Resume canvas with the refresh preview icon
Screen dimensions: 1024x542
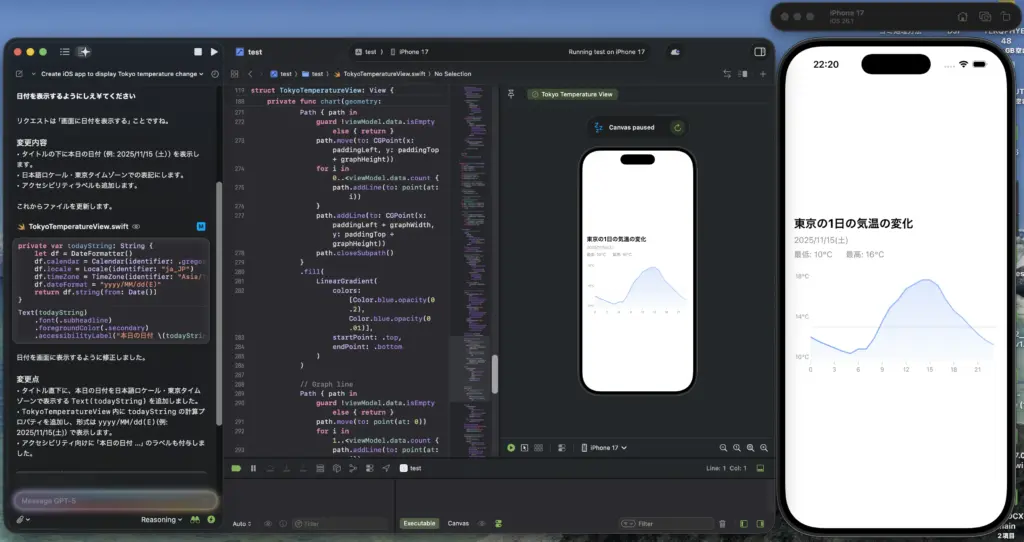coord(678,127)
